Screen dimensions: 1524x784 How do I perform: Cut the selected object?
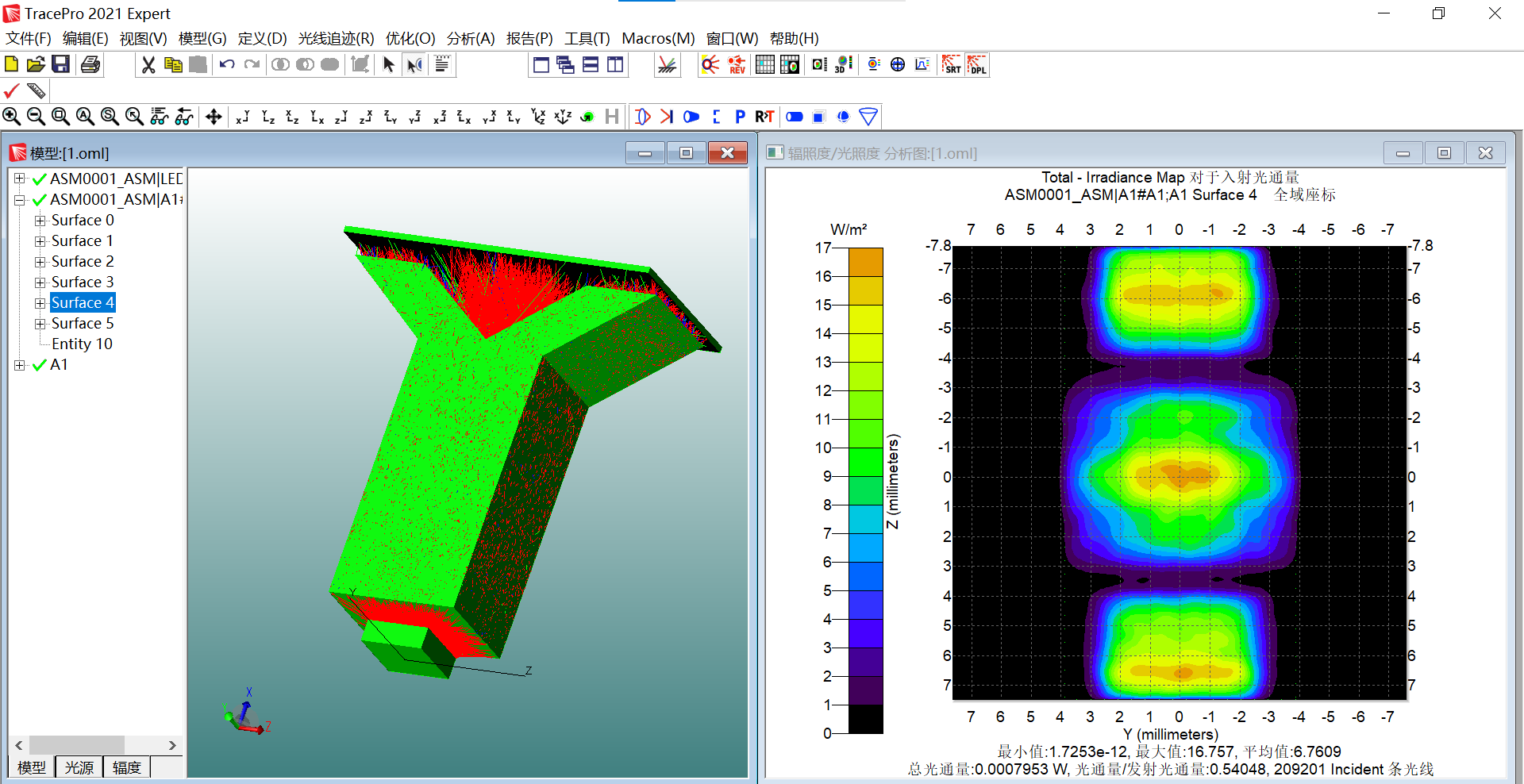pos(148,64)
